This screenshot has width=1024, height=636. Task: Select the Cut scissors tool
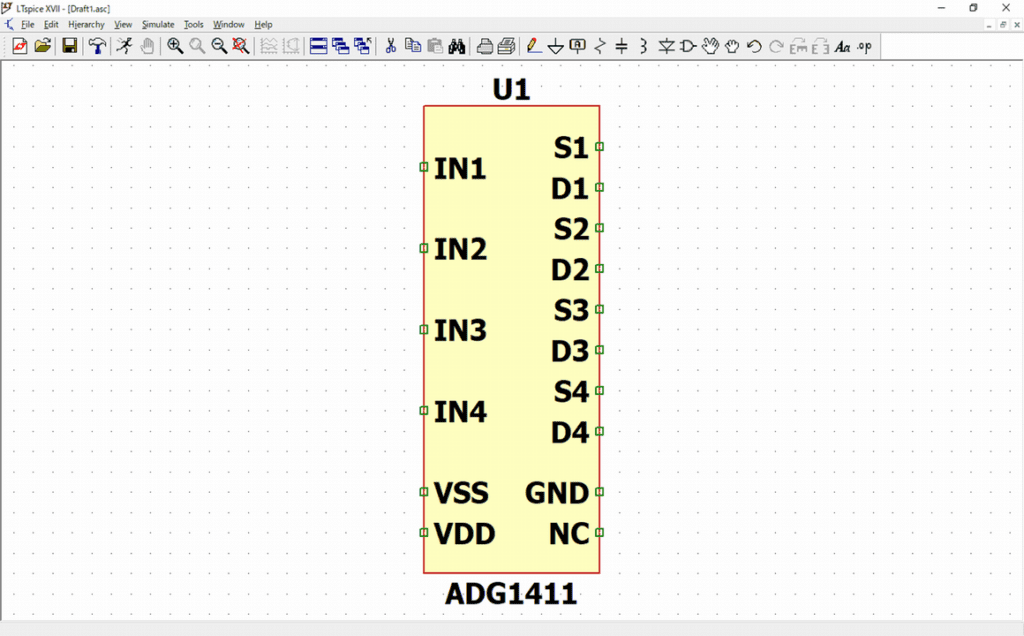point(391,46)
